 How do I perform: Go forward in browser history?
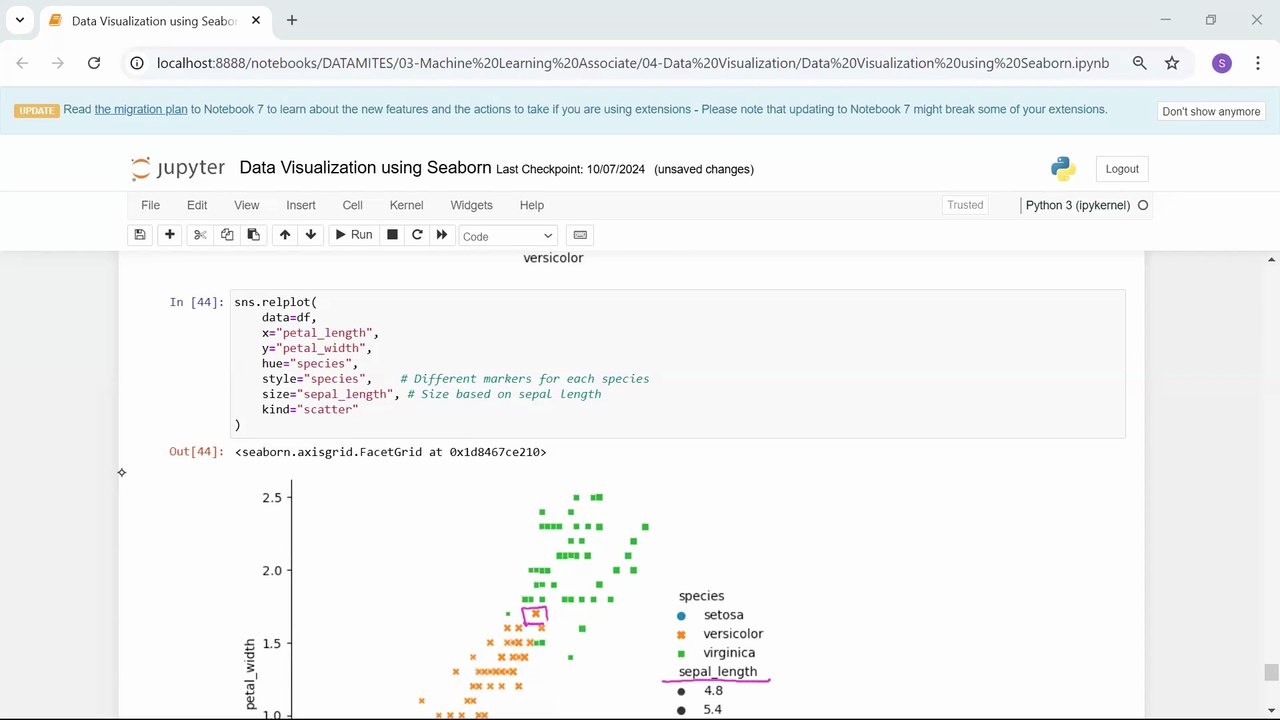pos(58,63)
